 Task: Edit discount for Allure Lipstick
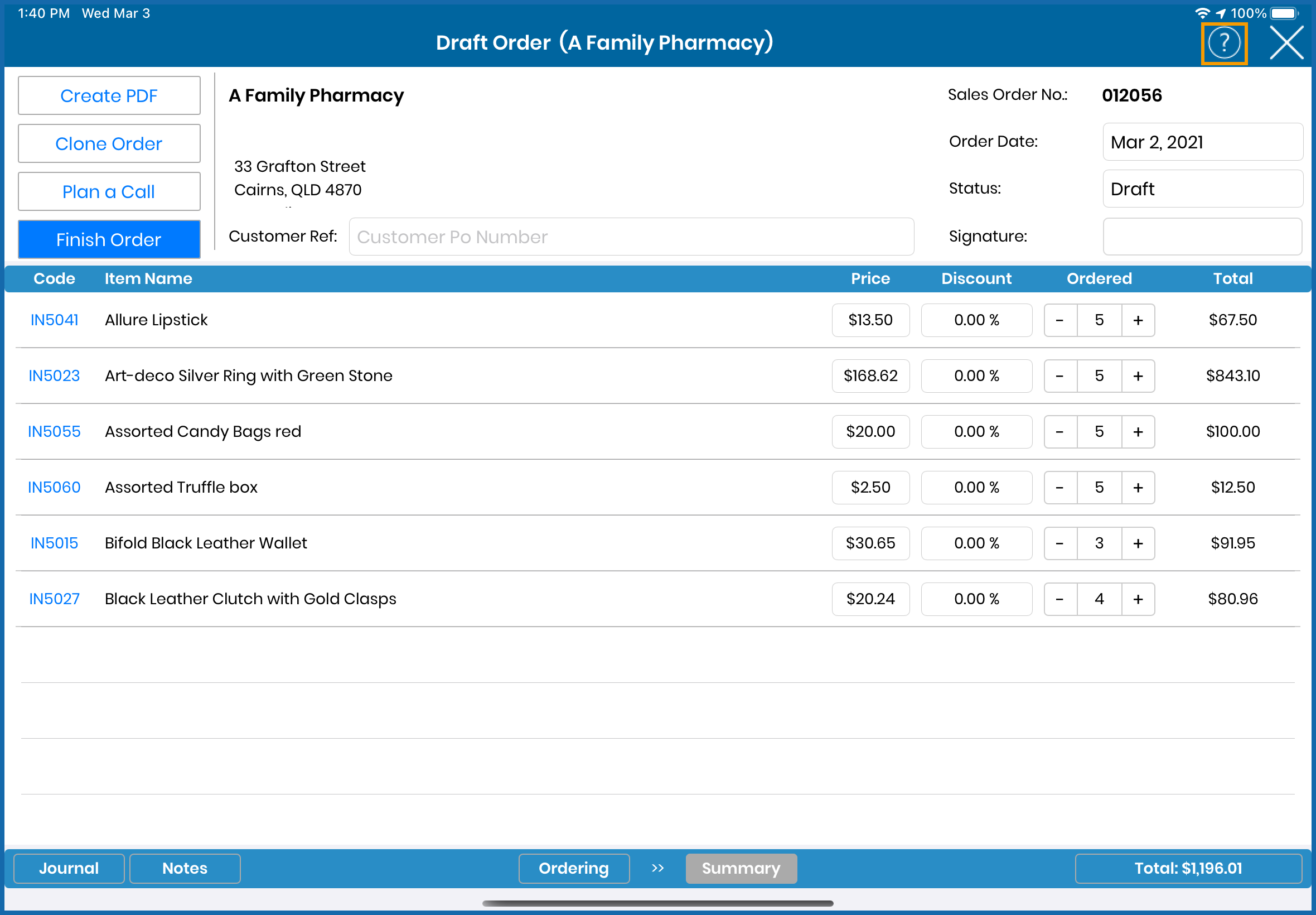[x=976, y=320]
